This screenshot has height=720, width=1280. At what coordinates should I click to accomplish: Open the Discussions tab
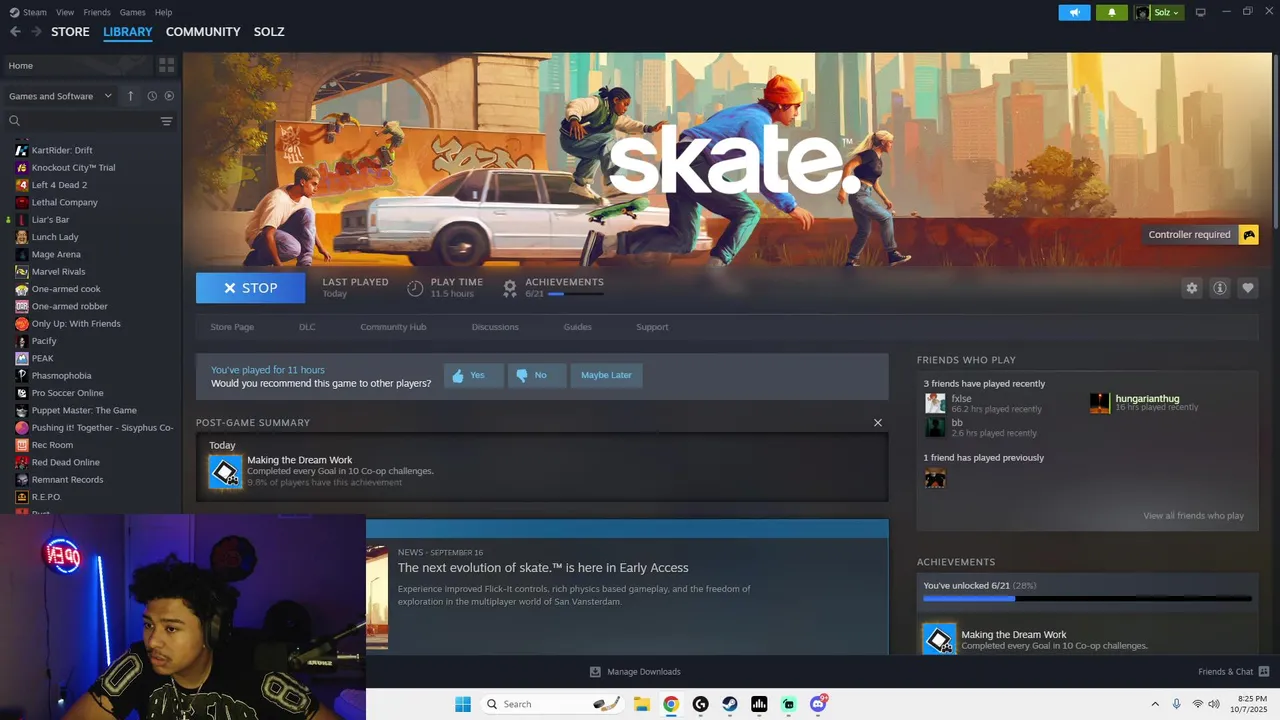point(495,327)
